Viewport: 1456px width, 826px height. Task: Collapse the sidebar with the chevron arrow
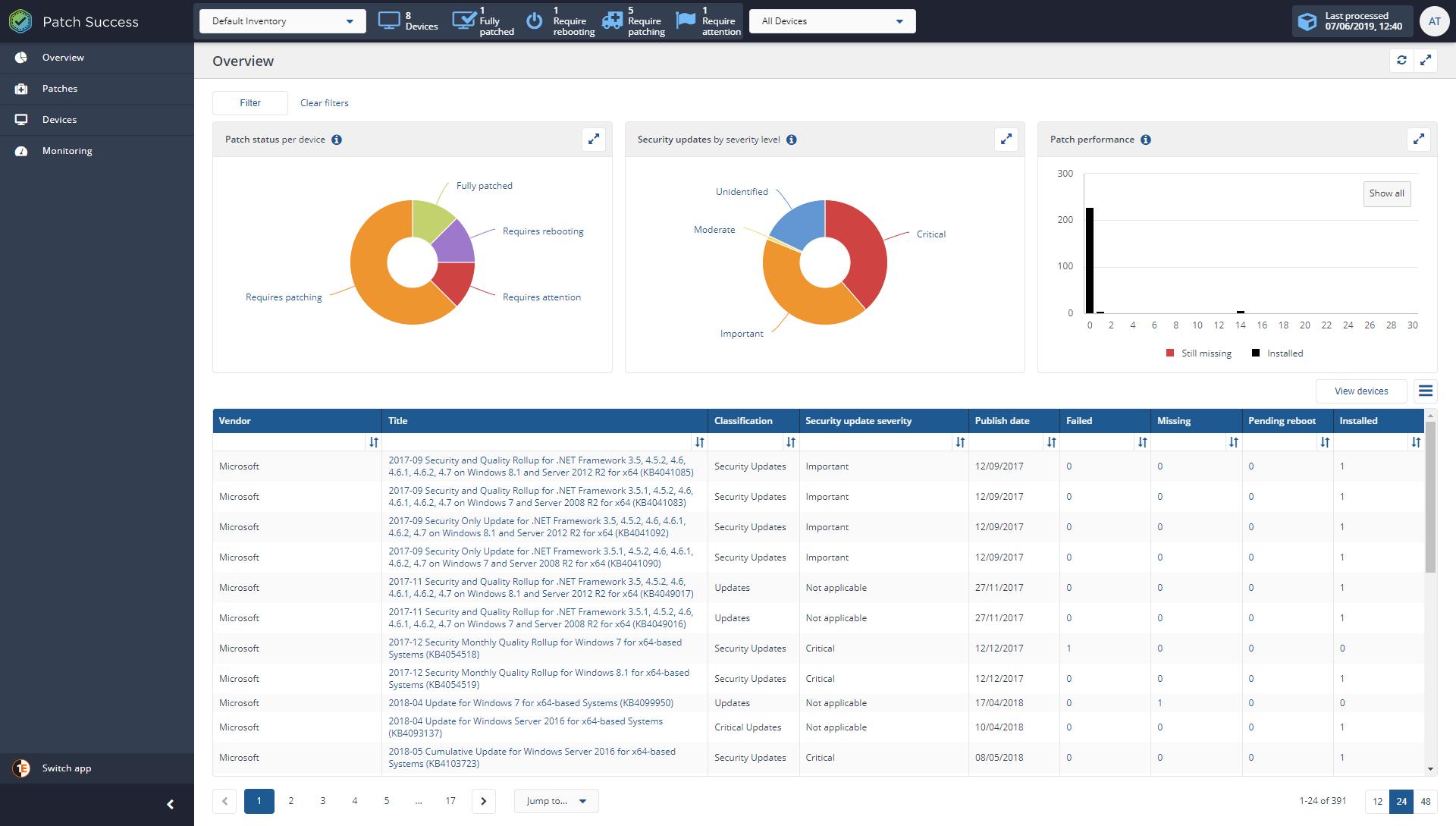tap(171, 805)
